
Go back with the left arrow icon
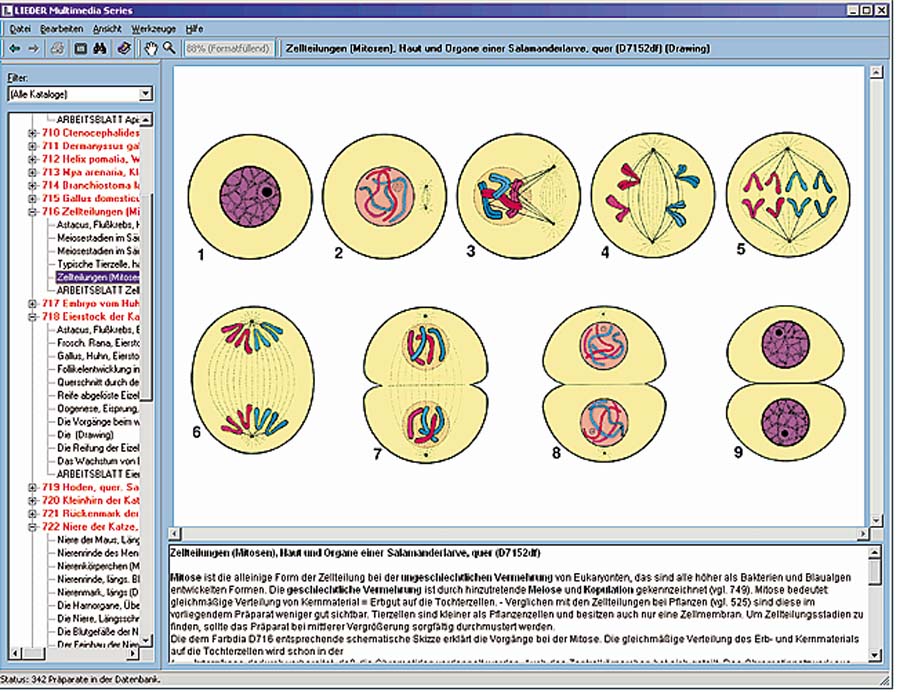pos(15,49)
